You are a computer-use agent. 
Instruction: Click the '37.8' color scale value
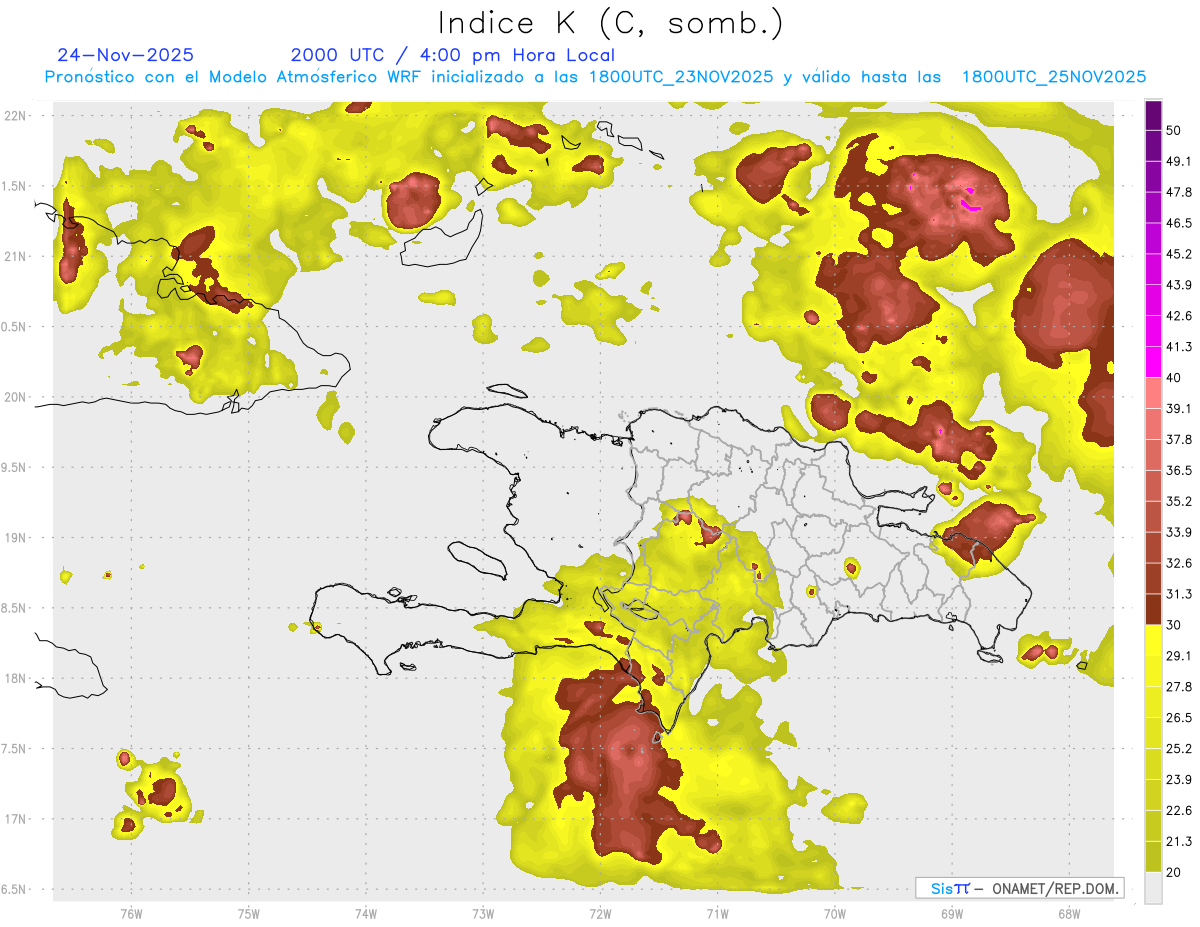(1179, 440)
